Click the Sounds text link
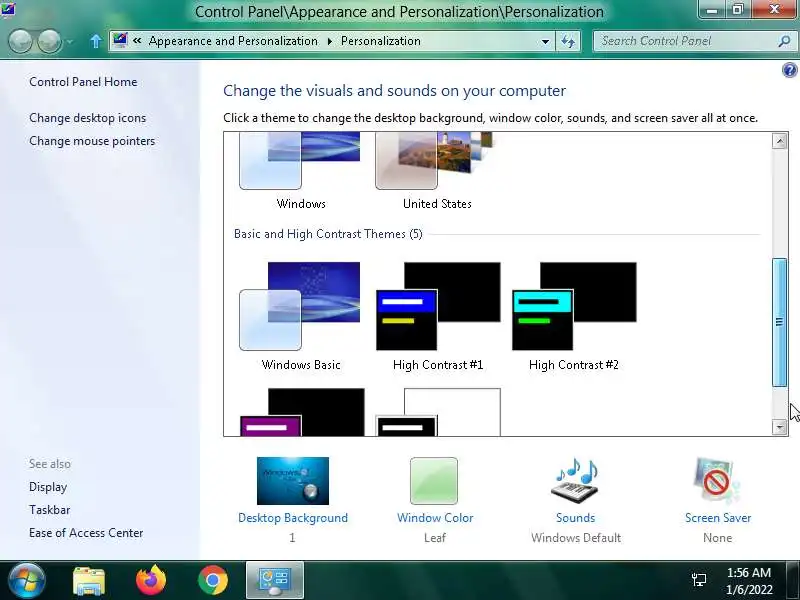Image resolution: width=800 pixels, height=600 pixels. (576, 518)
